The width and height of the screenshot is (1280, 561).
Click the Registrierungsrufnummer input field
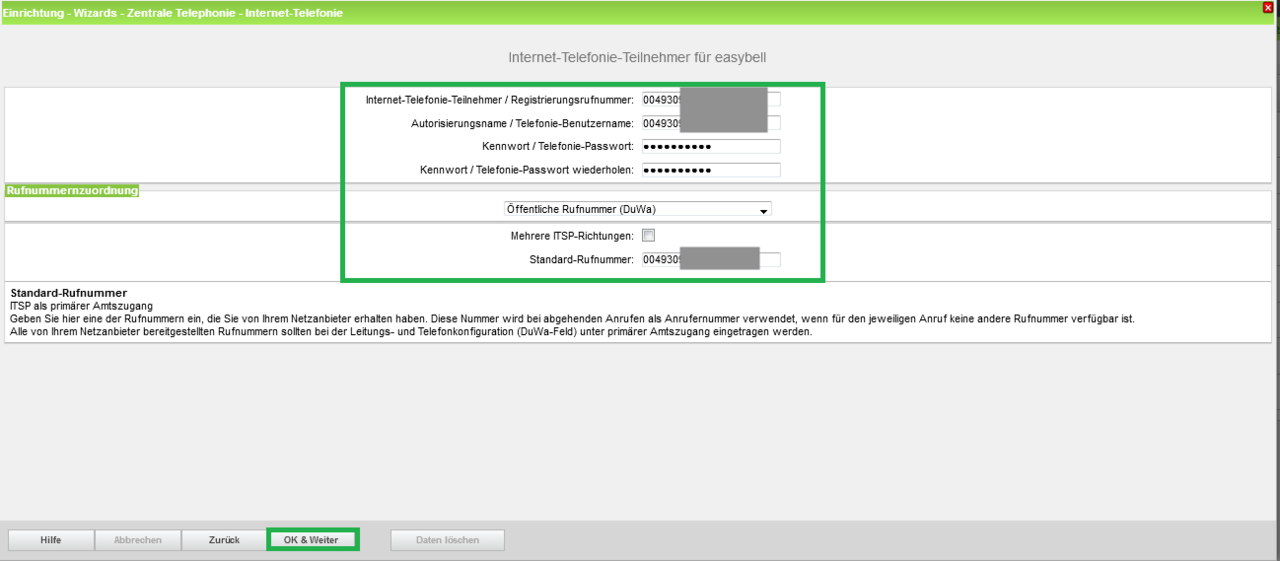[710, 99]
